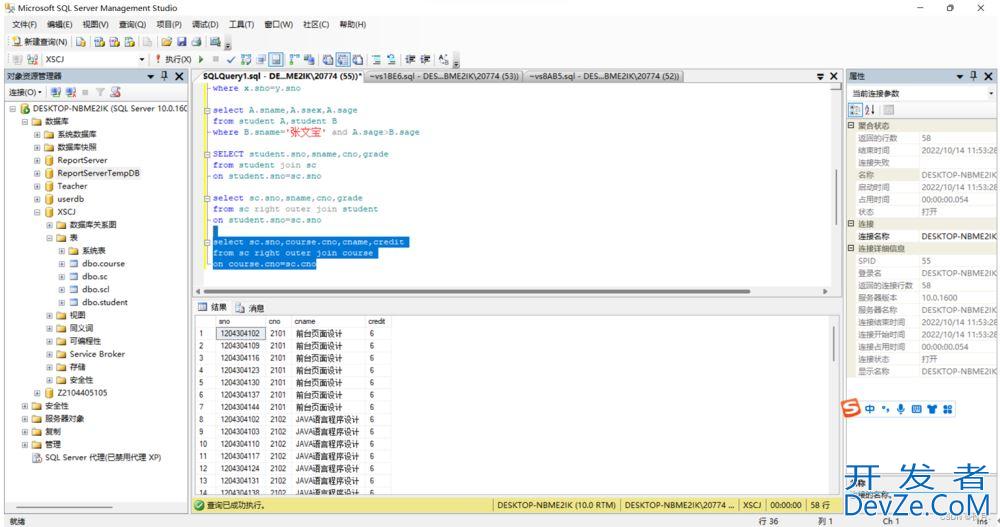Open the 文件(F) menu
This screenshot has height=527, width=1000.
(24, 24)
